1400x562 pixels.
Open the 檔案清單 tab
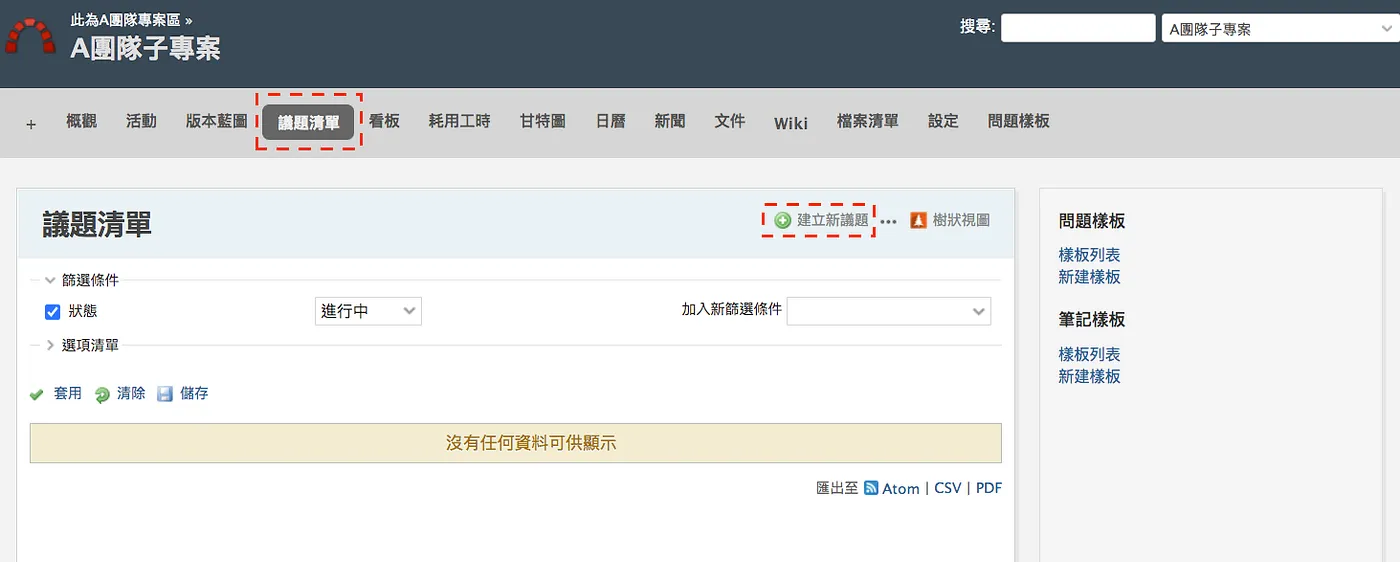[x=868, y=121]
